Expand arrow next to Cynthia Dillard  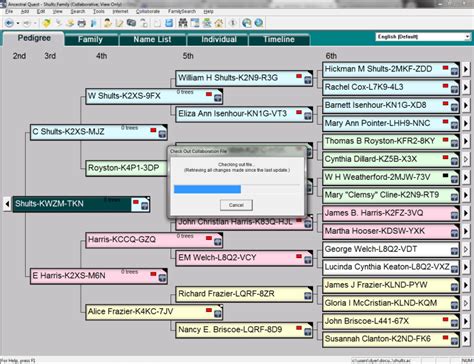(466, 159)
